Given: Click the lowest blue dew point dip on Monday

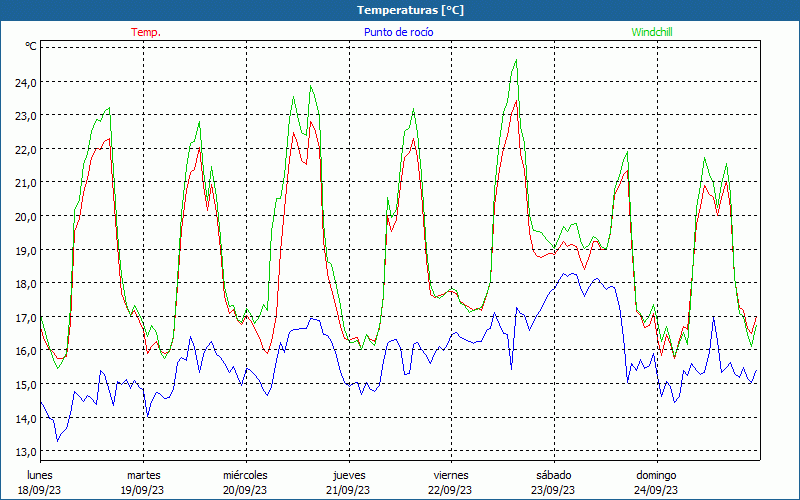Looking at the screenshot, I should [58, 441].
